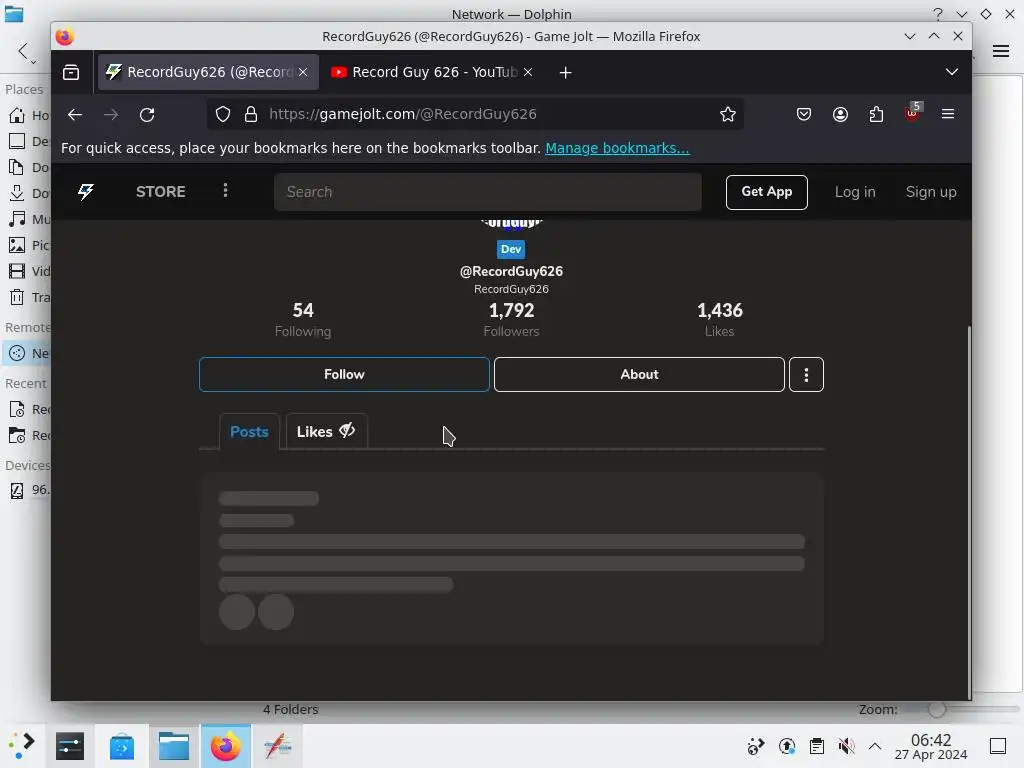View the 54 Following count
The width and height of the screenshot is (1024, 768).
(302, 319)
